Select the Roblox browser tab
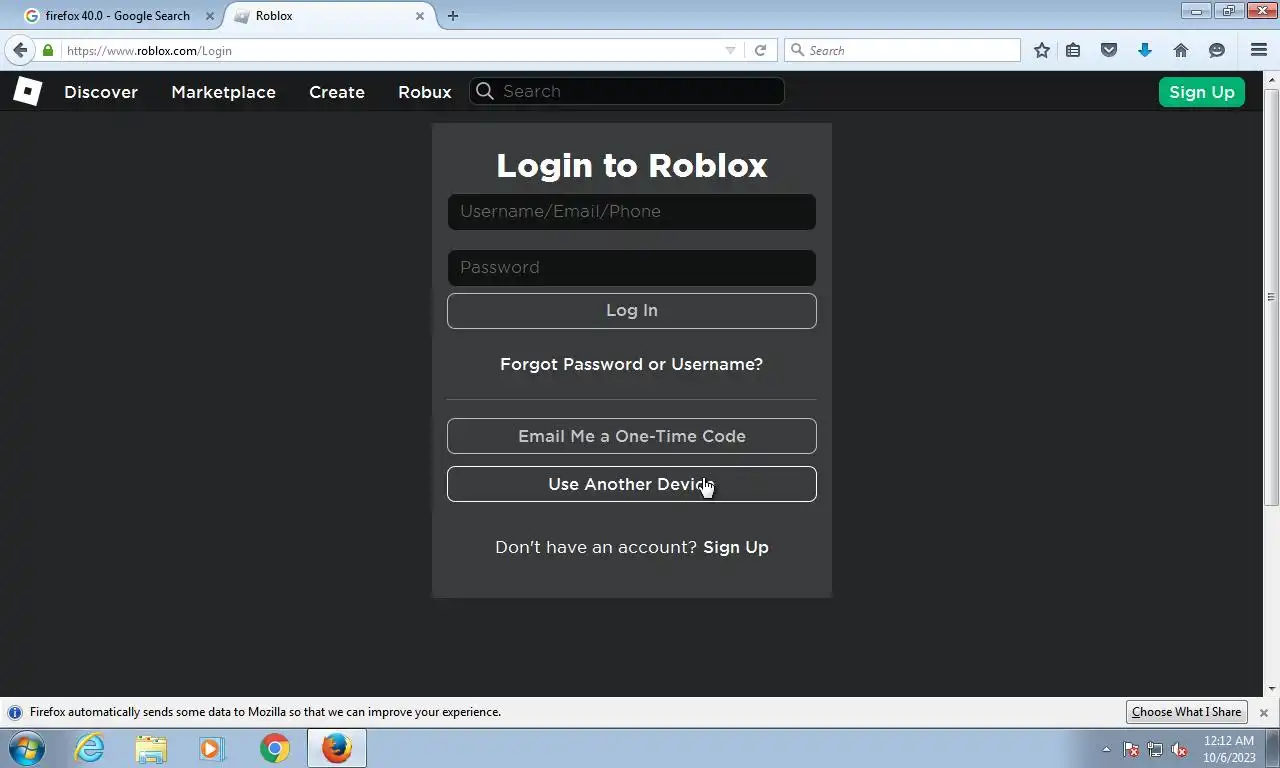The width and height of the screenshot is (1280, 768). point(326,16)
